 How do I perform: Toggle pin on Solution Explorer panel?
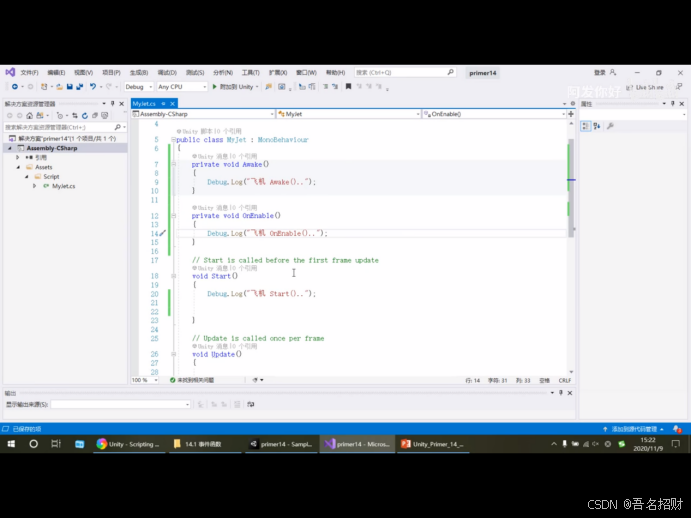(x=113, y=104)
